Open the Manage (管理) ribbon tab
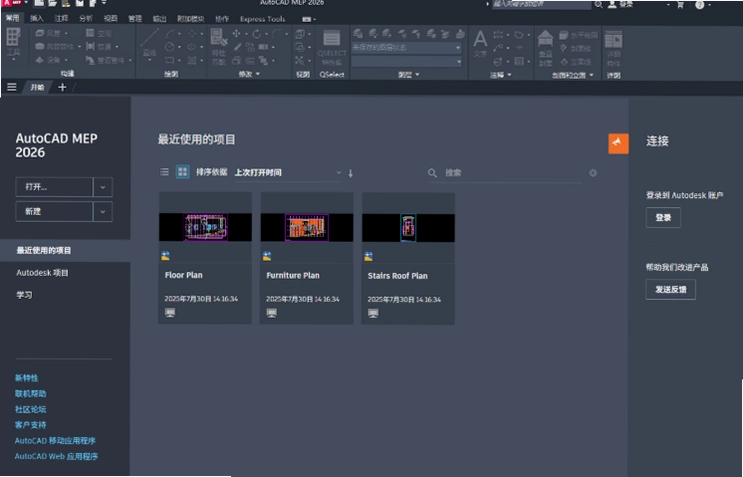The width and height of the screenshot is (743, 477). pos(135,18)
